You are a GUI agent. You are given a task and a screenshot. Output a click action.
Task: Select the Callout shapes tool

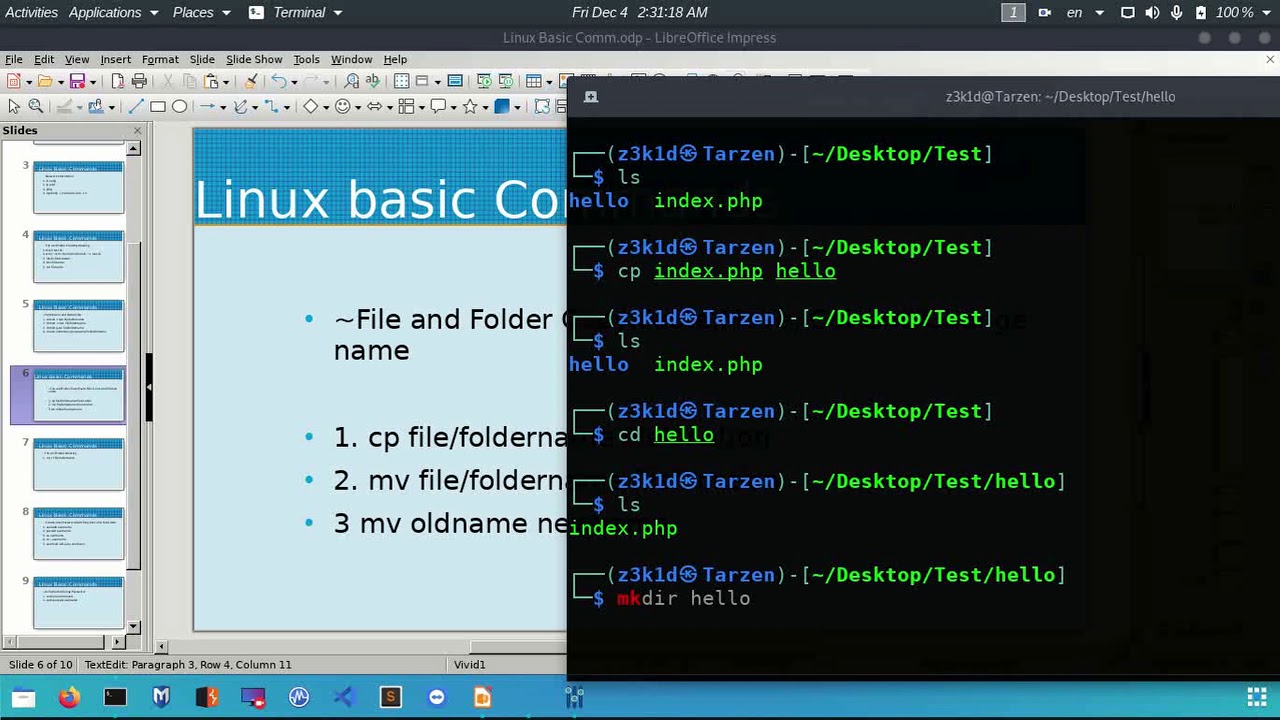point(438,106)
